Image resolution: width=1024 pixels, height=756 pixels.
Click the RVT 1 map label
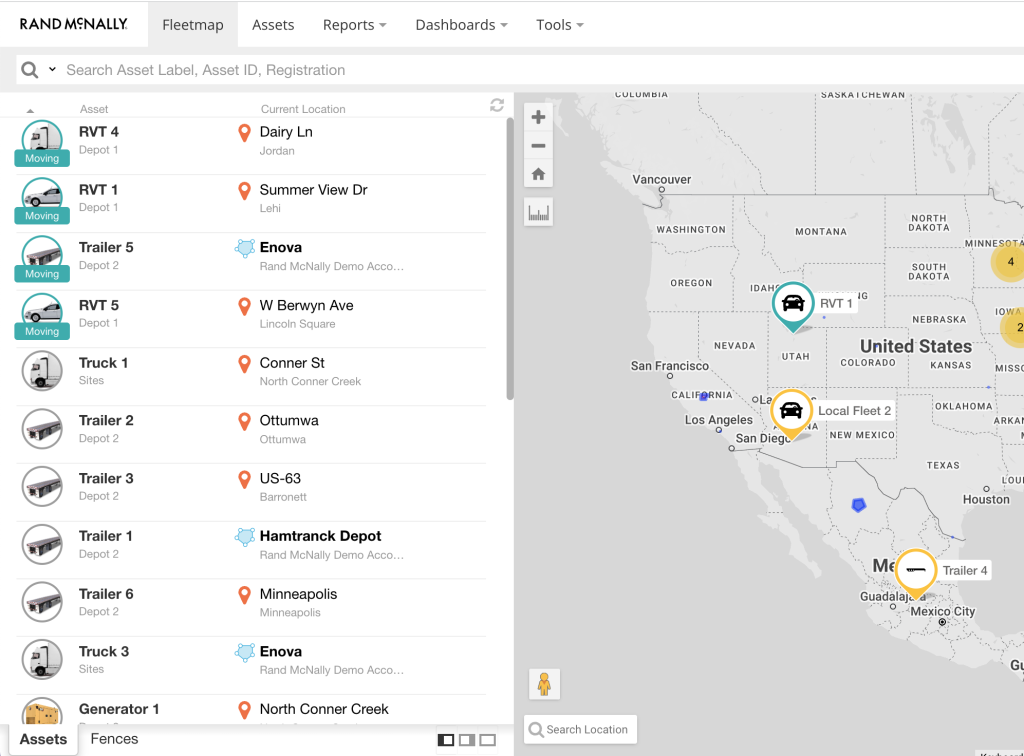[x=836, y=304]
